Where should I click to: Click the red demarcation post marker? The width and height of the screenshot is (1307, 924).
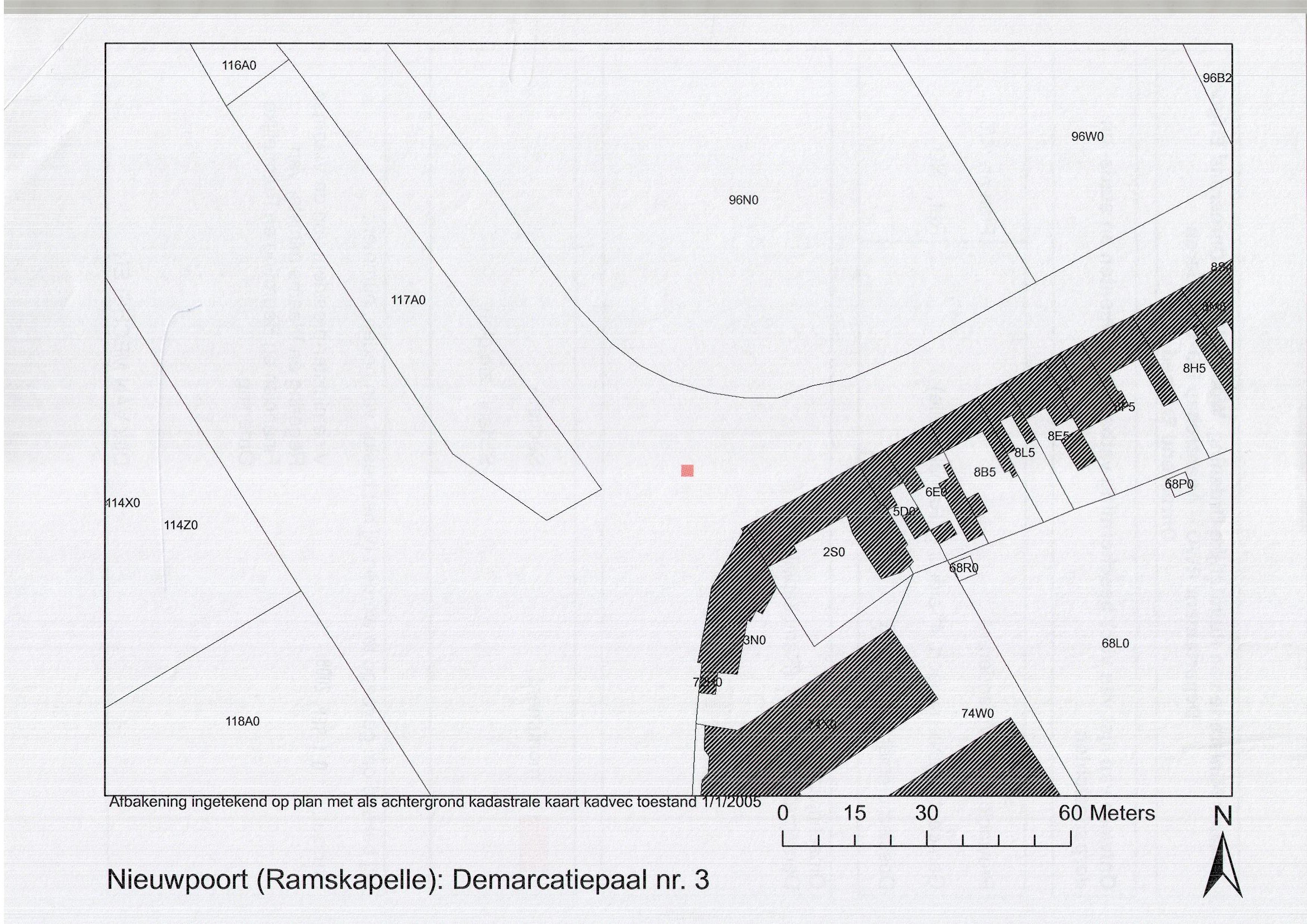click(x=687, y=470)
